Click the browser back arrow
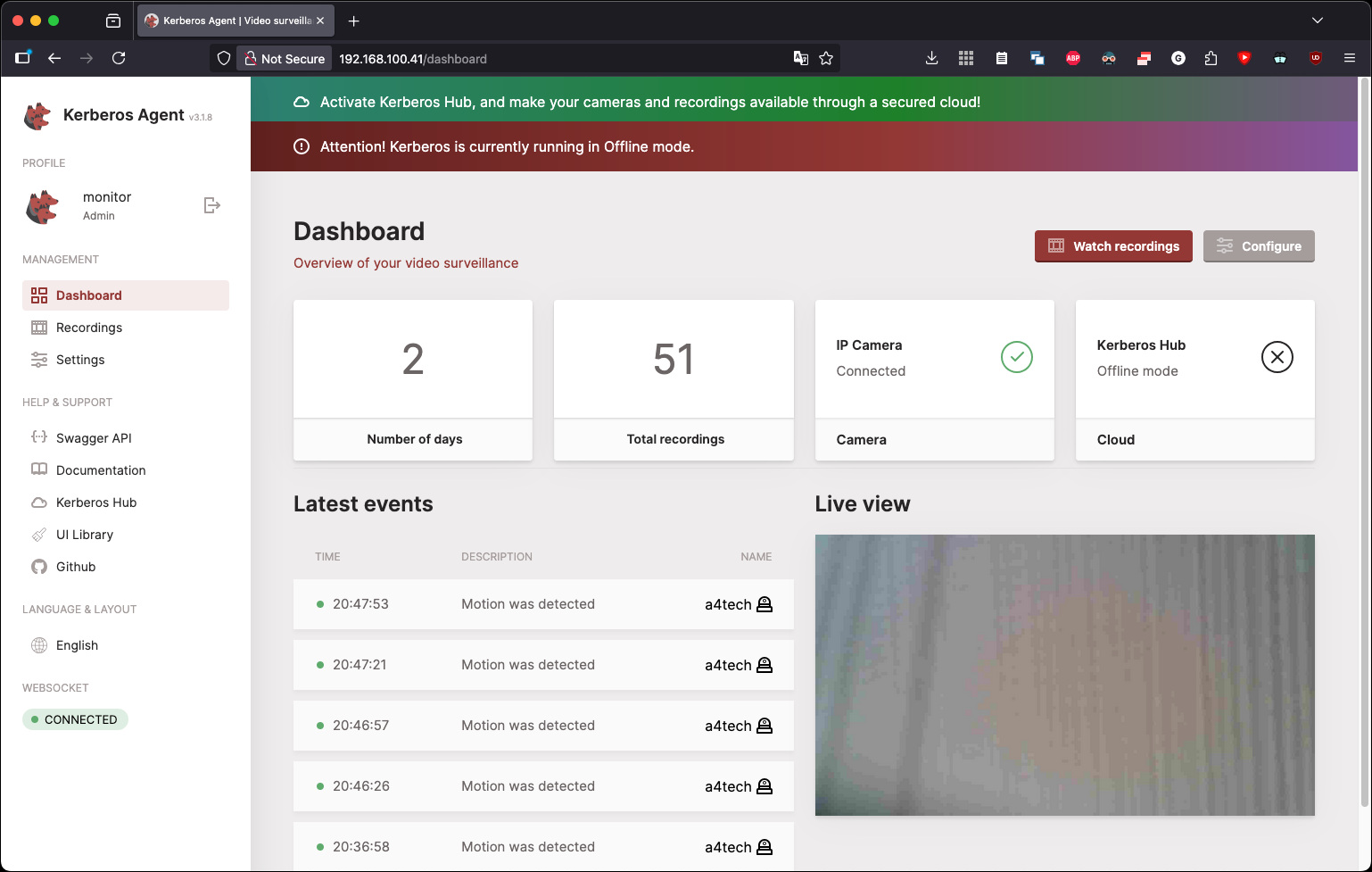The image size is (1372, 872). [54, 58]
